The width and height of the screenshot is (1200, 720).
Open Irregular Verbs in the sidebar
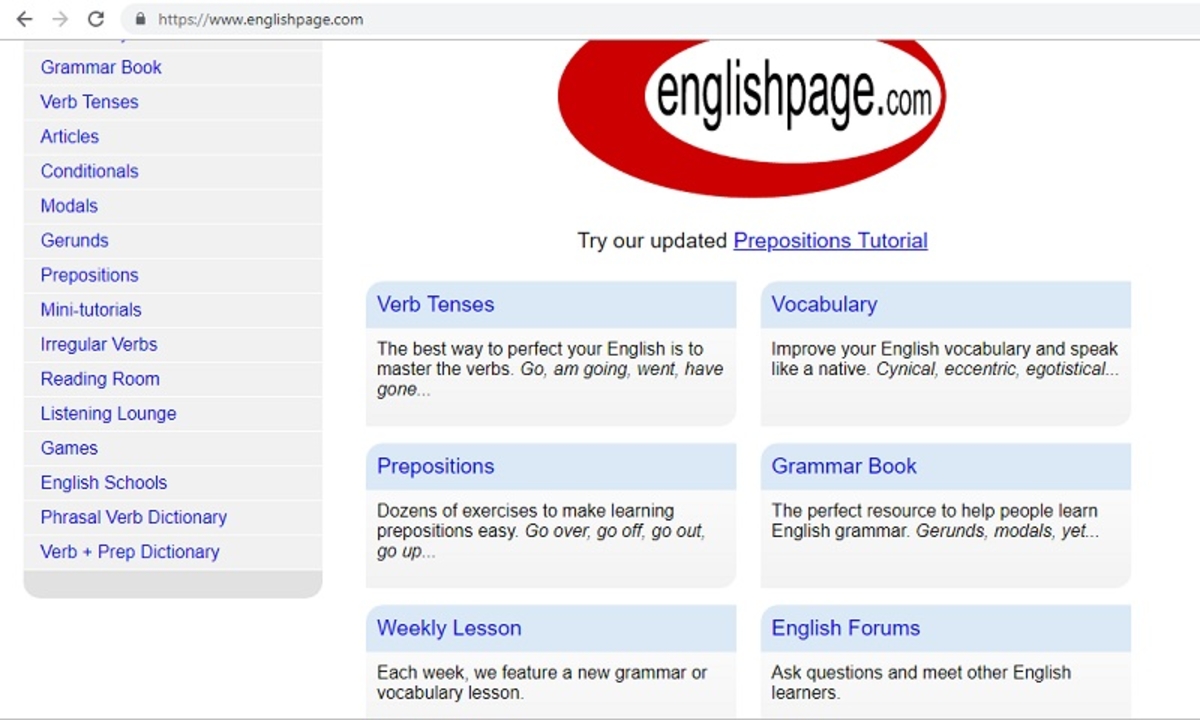(99, 344)
